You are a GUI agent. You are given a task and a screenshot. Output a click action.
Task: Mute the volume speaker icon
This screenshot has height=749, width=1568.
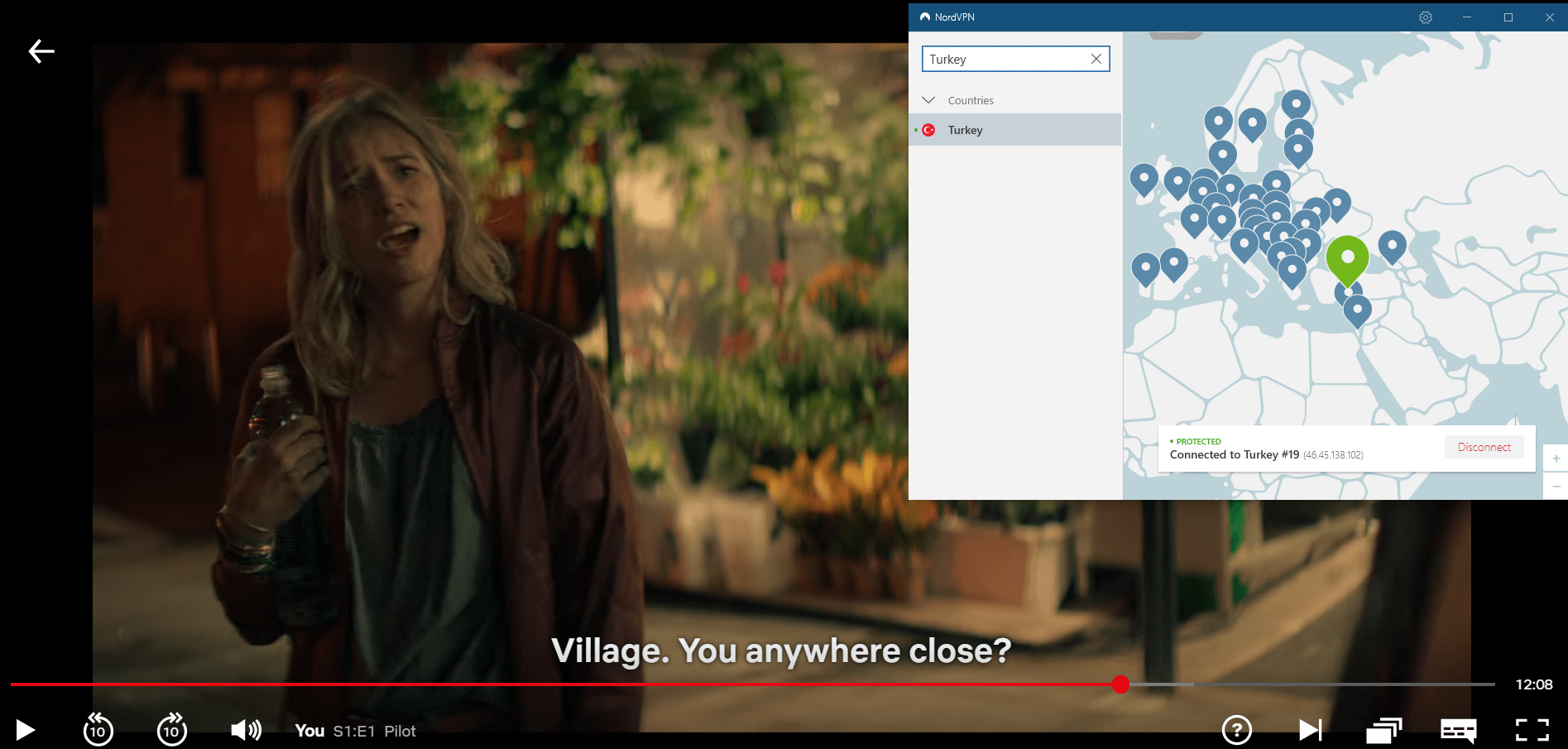click(246, 729)
